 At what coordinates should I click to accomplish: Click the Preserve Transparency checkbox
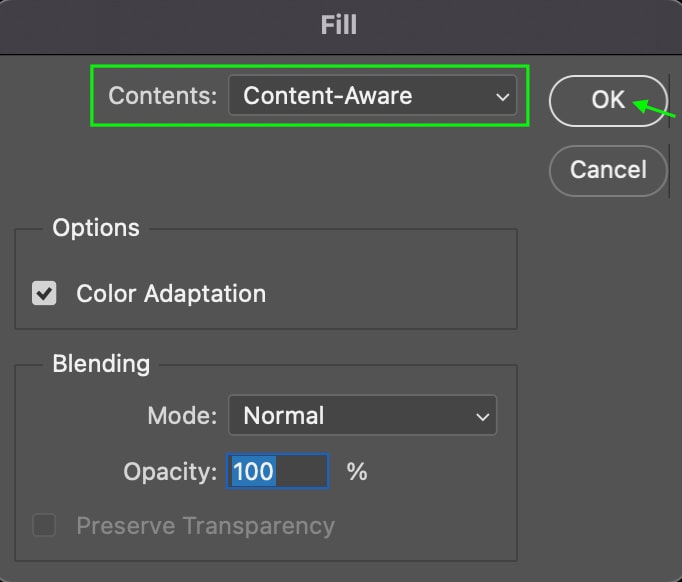(44, 525)
